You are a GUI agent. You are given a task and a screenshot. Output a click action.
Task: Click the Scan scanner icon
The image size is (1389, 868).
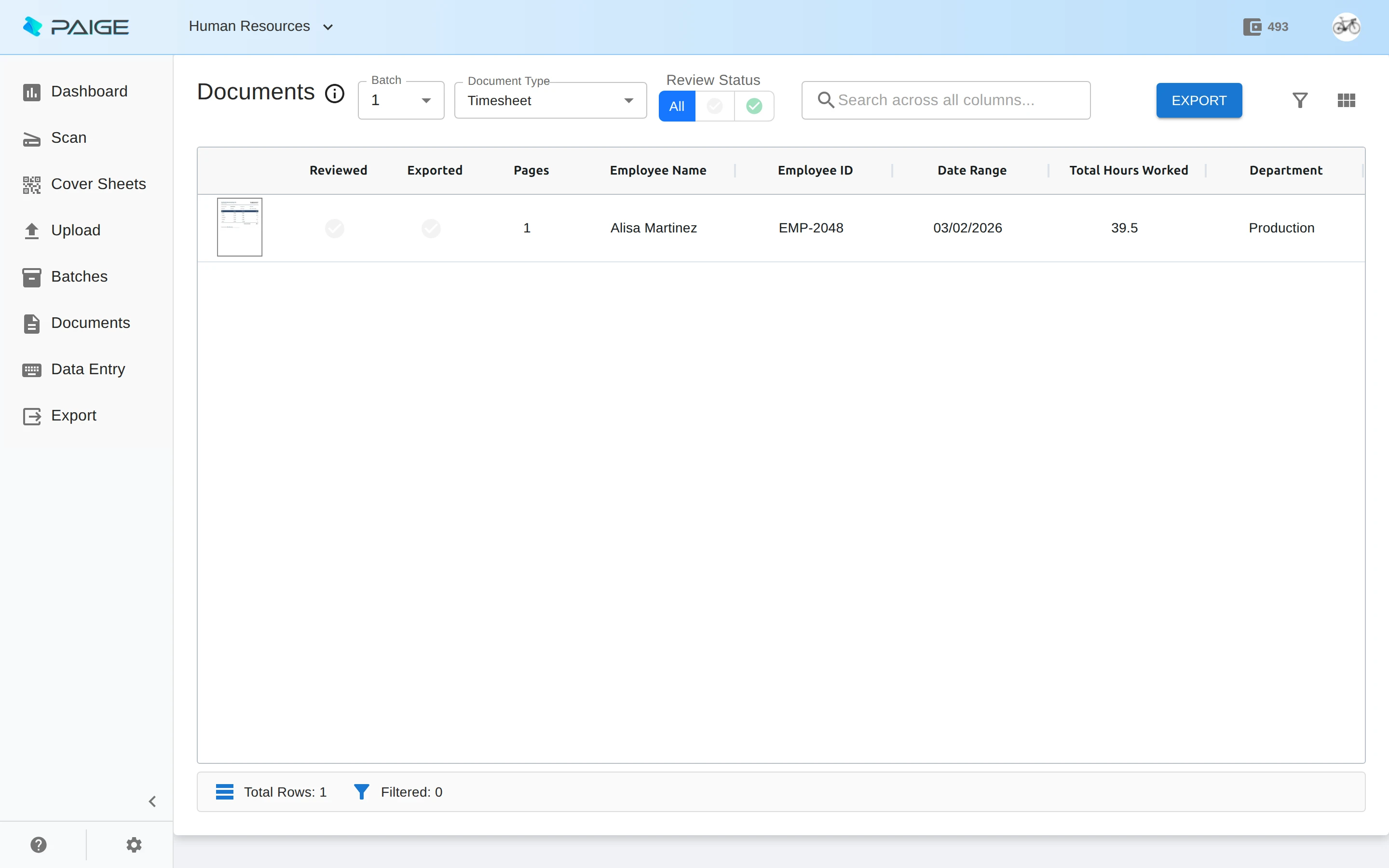coord(31,139)
